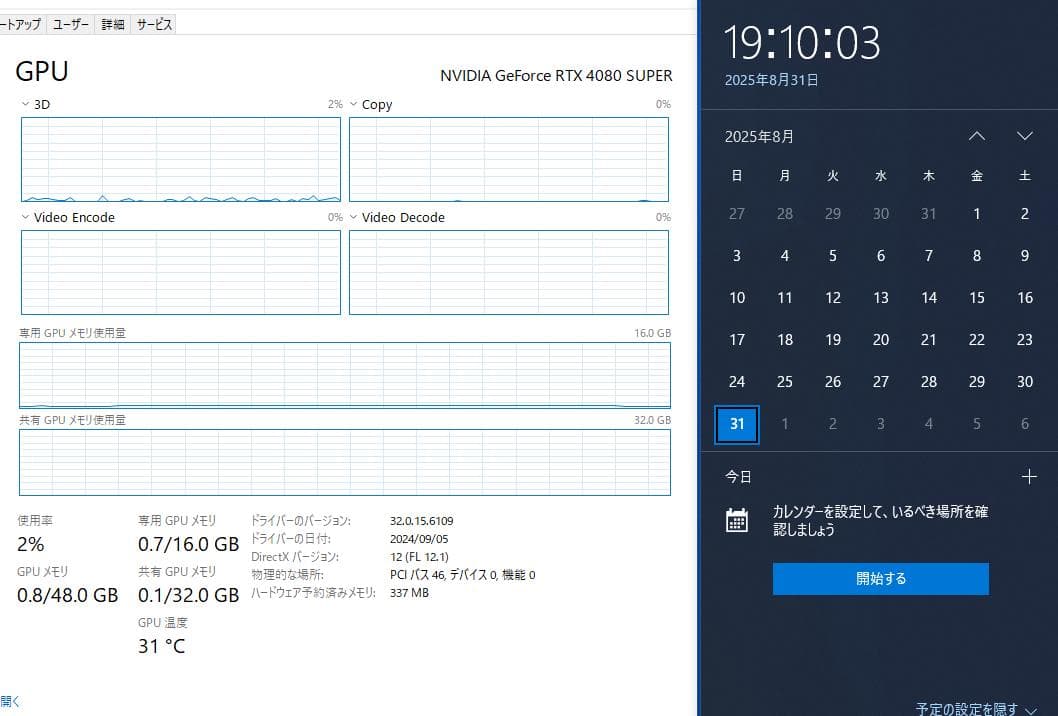Click the 開く link at bottom left

tap(8, 701)
